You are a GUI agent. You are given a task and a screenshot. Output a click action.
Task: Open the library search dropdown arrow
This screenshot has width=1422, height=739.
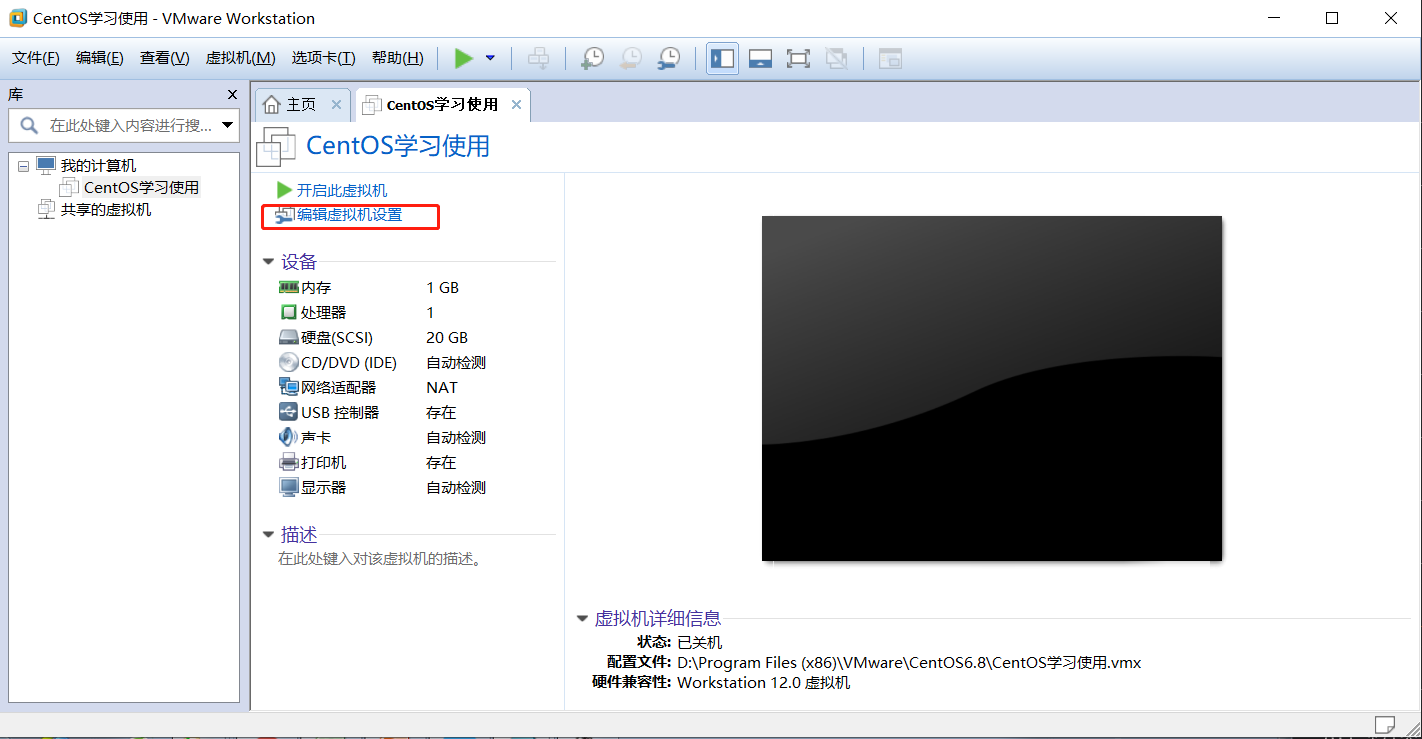pos(228,126)
